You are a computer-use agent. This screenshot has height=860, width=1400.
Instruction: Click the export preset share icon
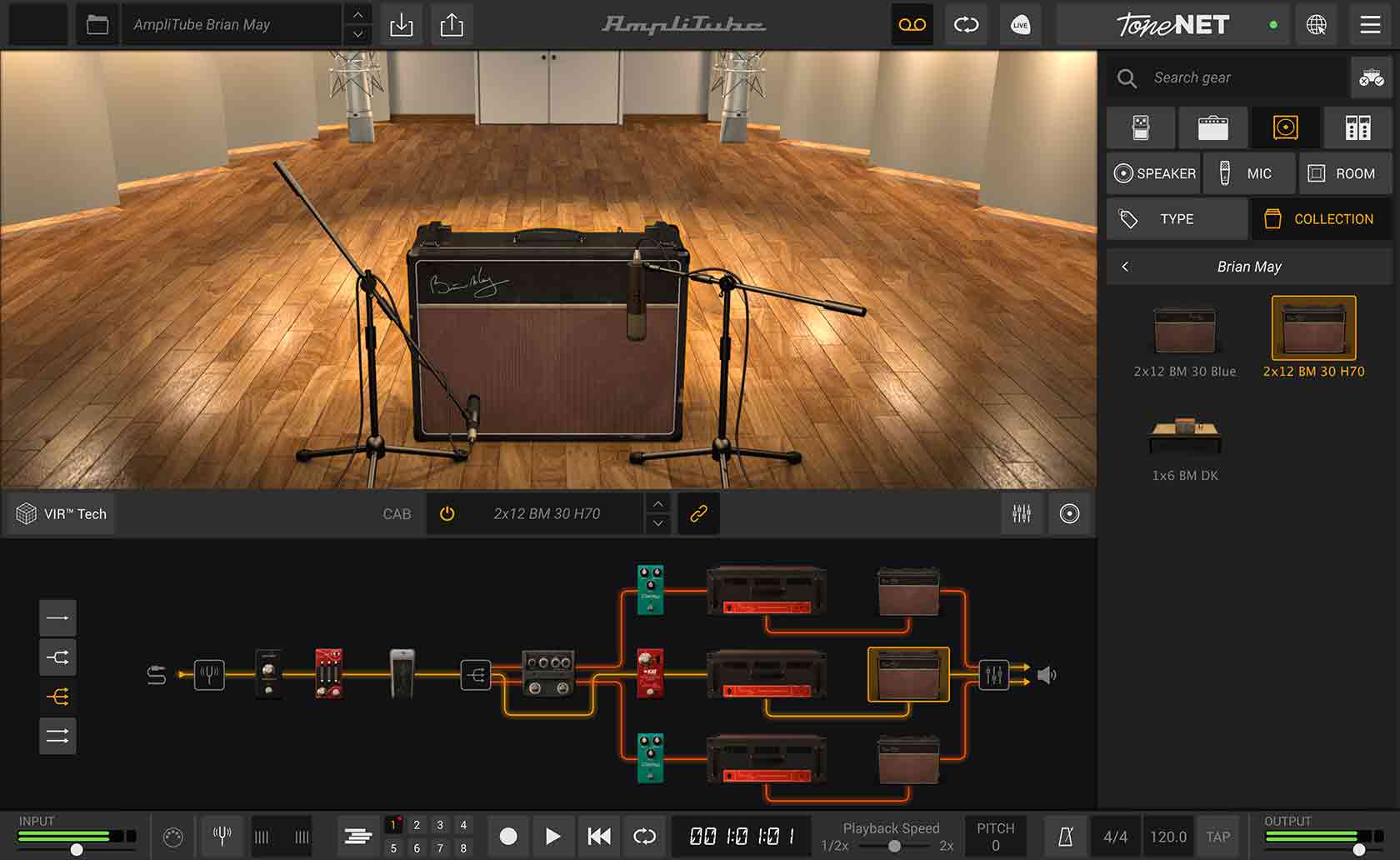coord(452,25)
